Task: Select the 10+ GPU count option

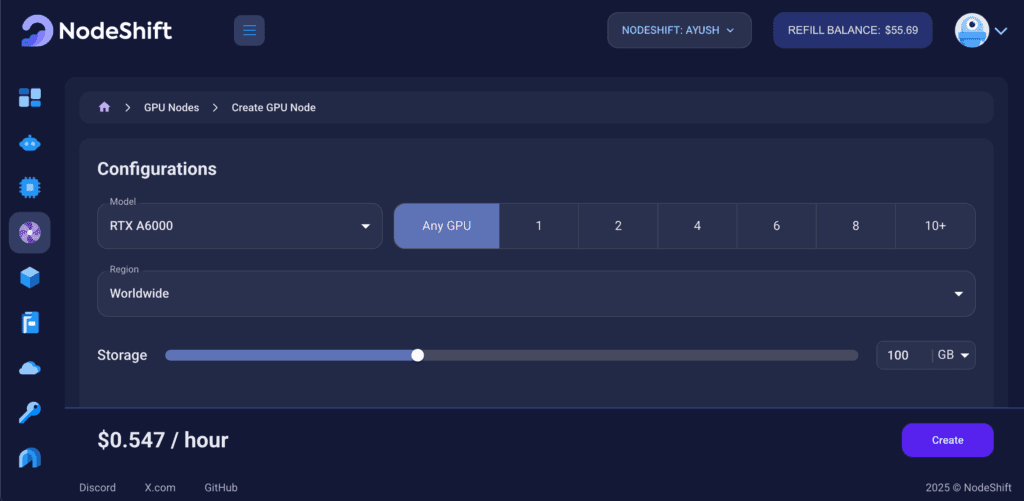Action: click(x=935, y=226)
